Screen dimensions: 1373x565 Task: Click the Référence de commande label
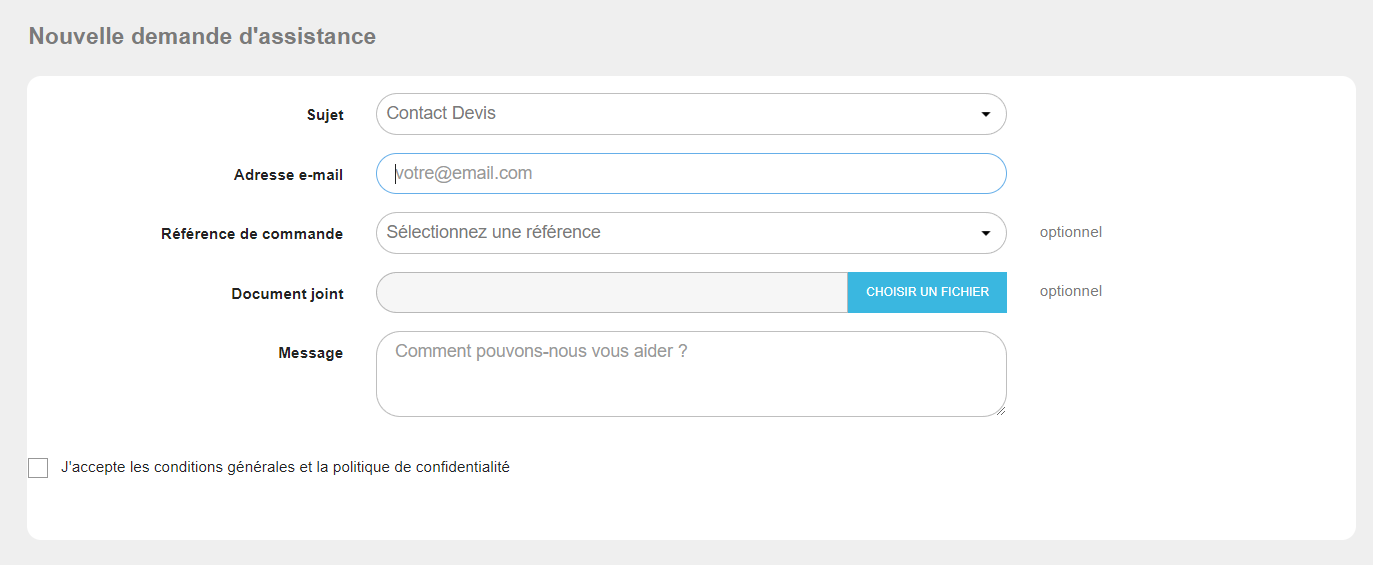point(252,234)
